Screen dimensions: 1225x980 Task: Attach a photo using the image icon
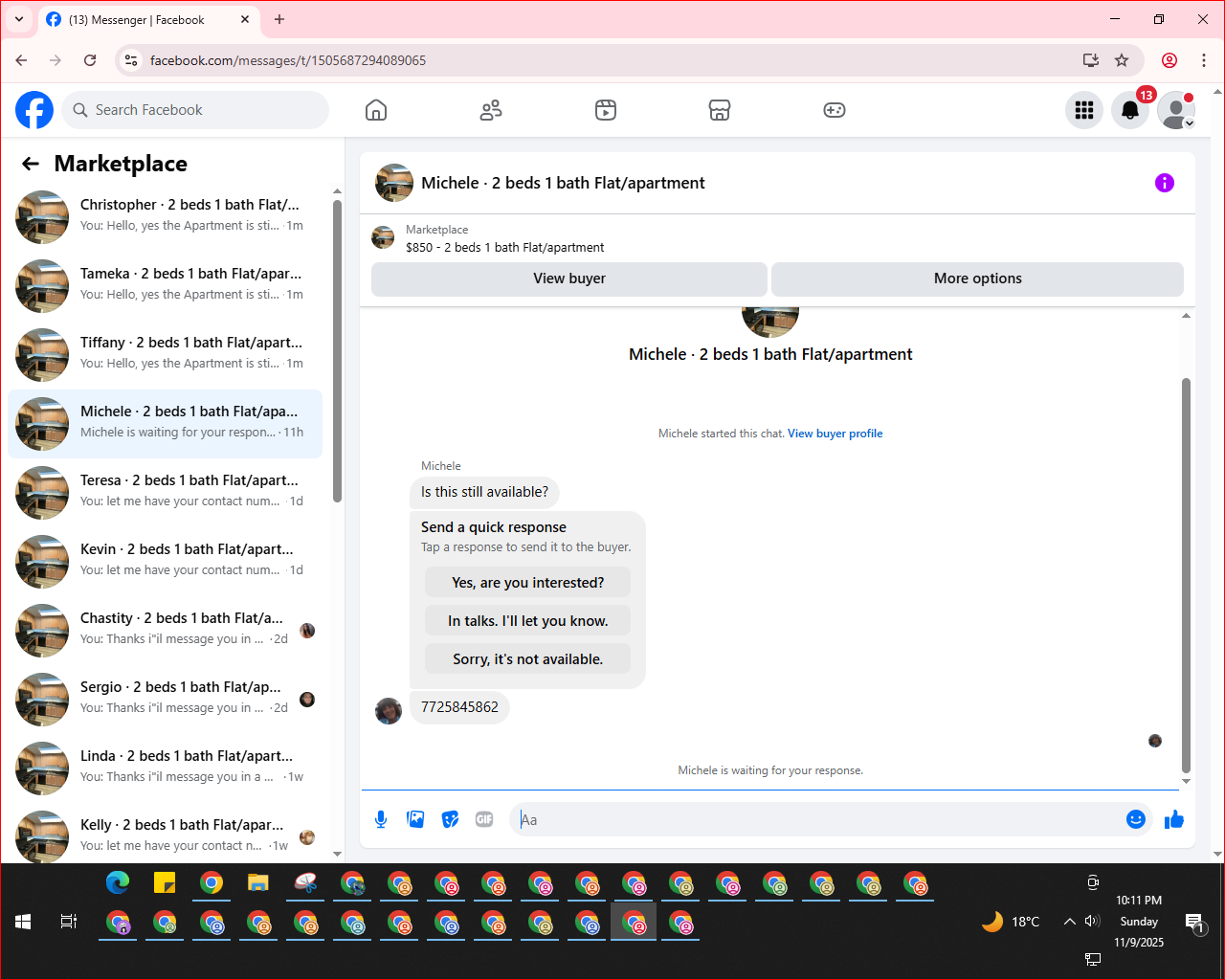[x=415, y=819]
